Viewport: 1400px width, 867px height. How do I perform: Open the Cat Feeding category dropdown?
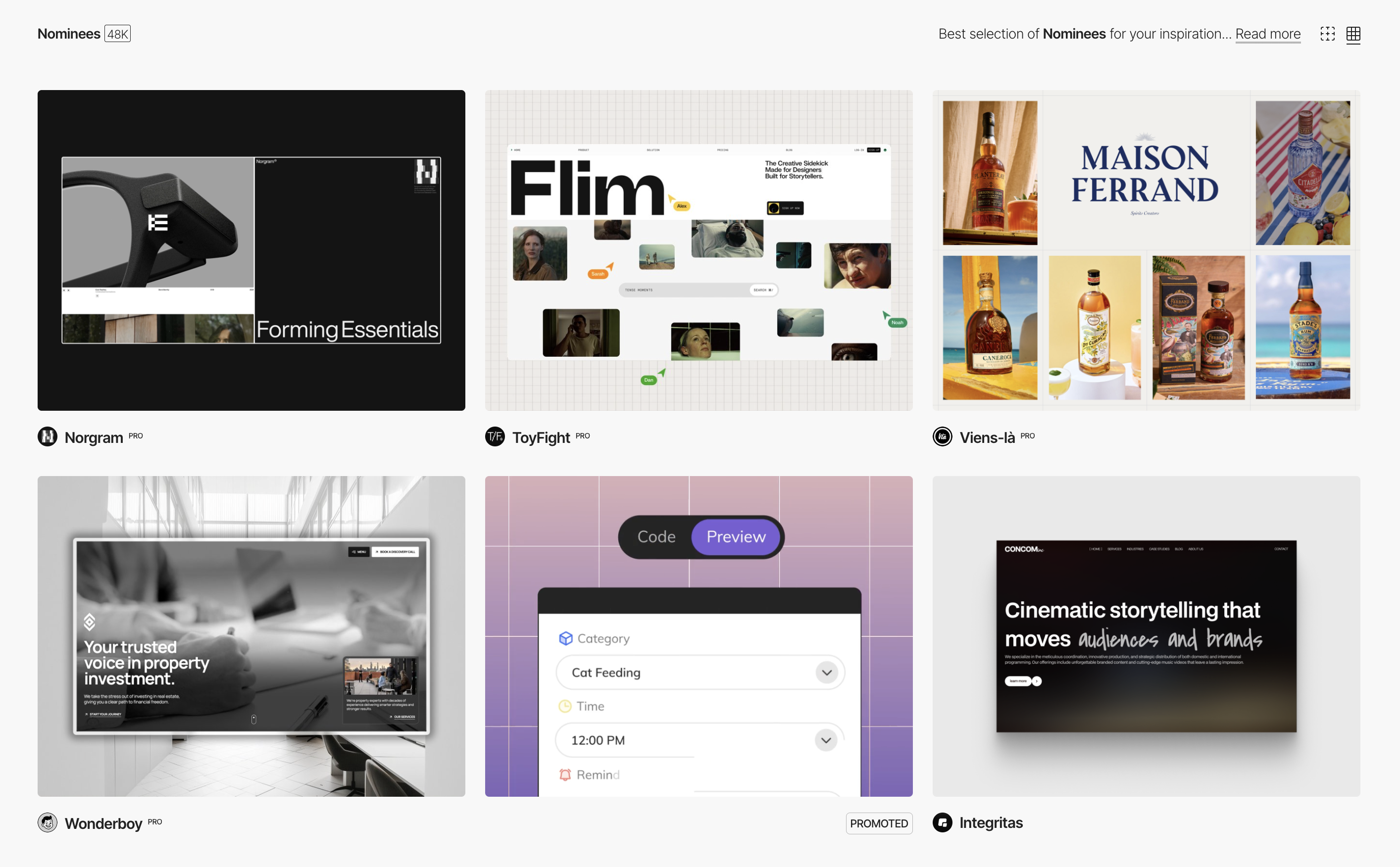coord(826,672)
